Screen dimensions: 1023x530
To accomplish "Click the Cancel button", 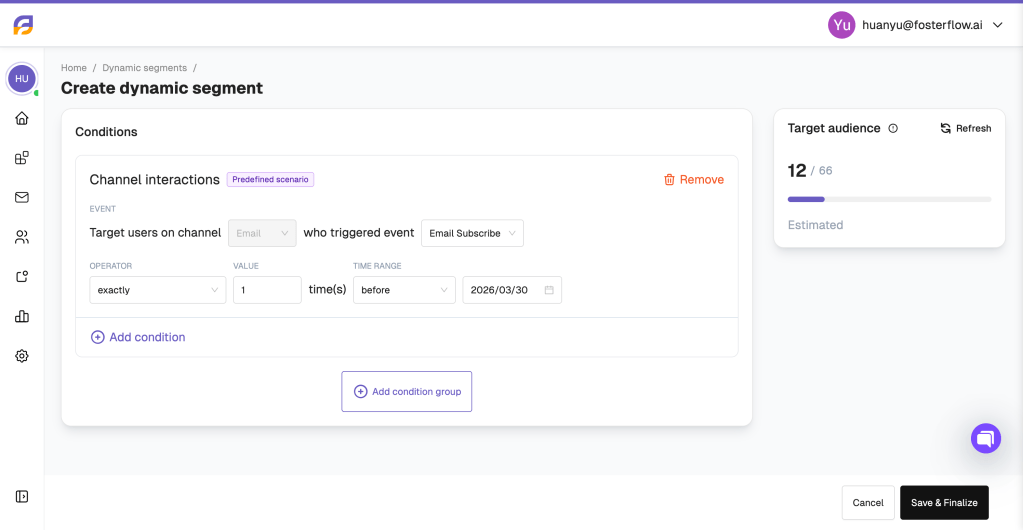I will (x=868, y=503).
